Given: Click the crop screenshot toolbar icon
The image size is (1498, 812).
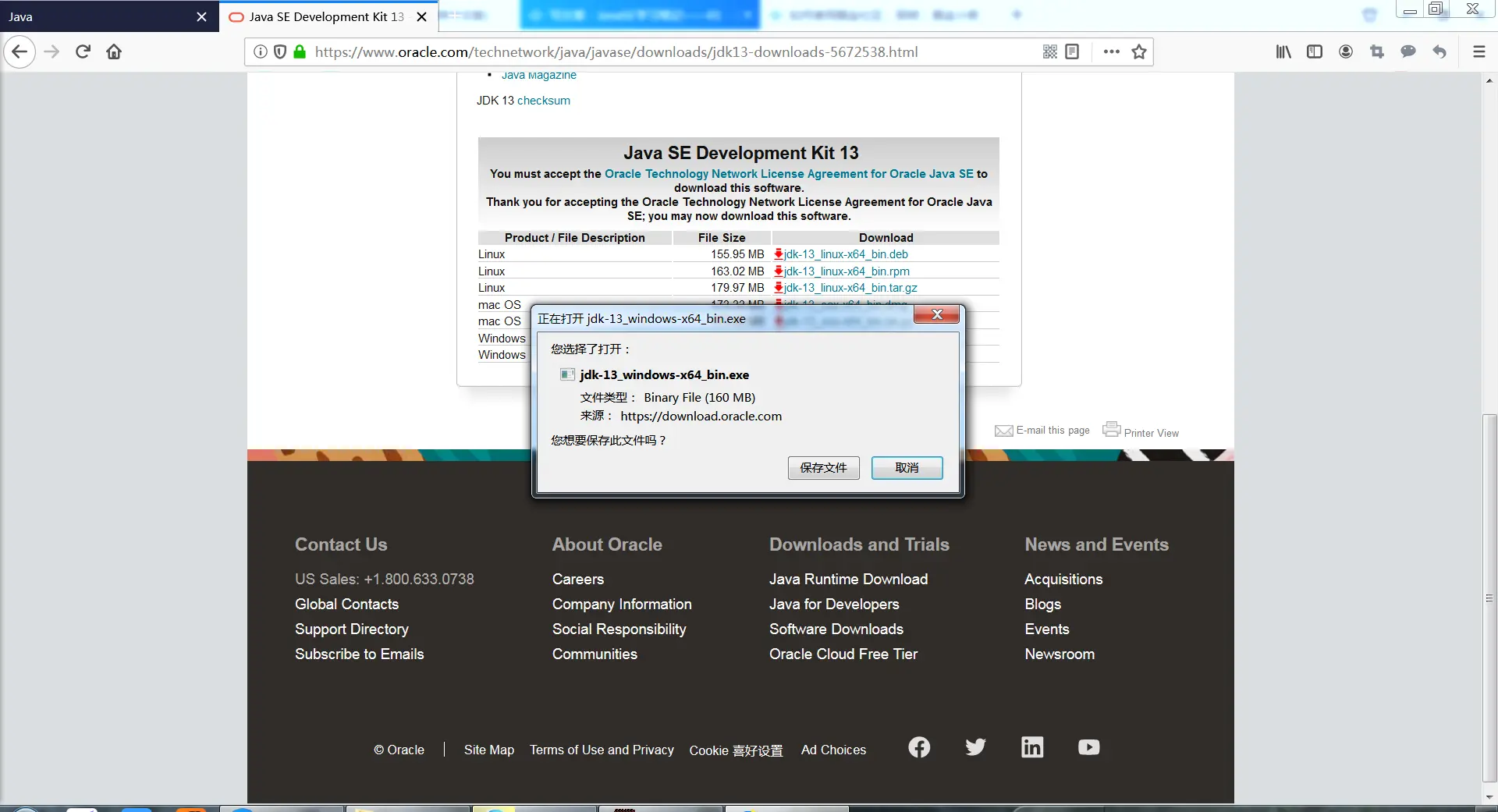Looking at the screenshot, I should 1377,52.
